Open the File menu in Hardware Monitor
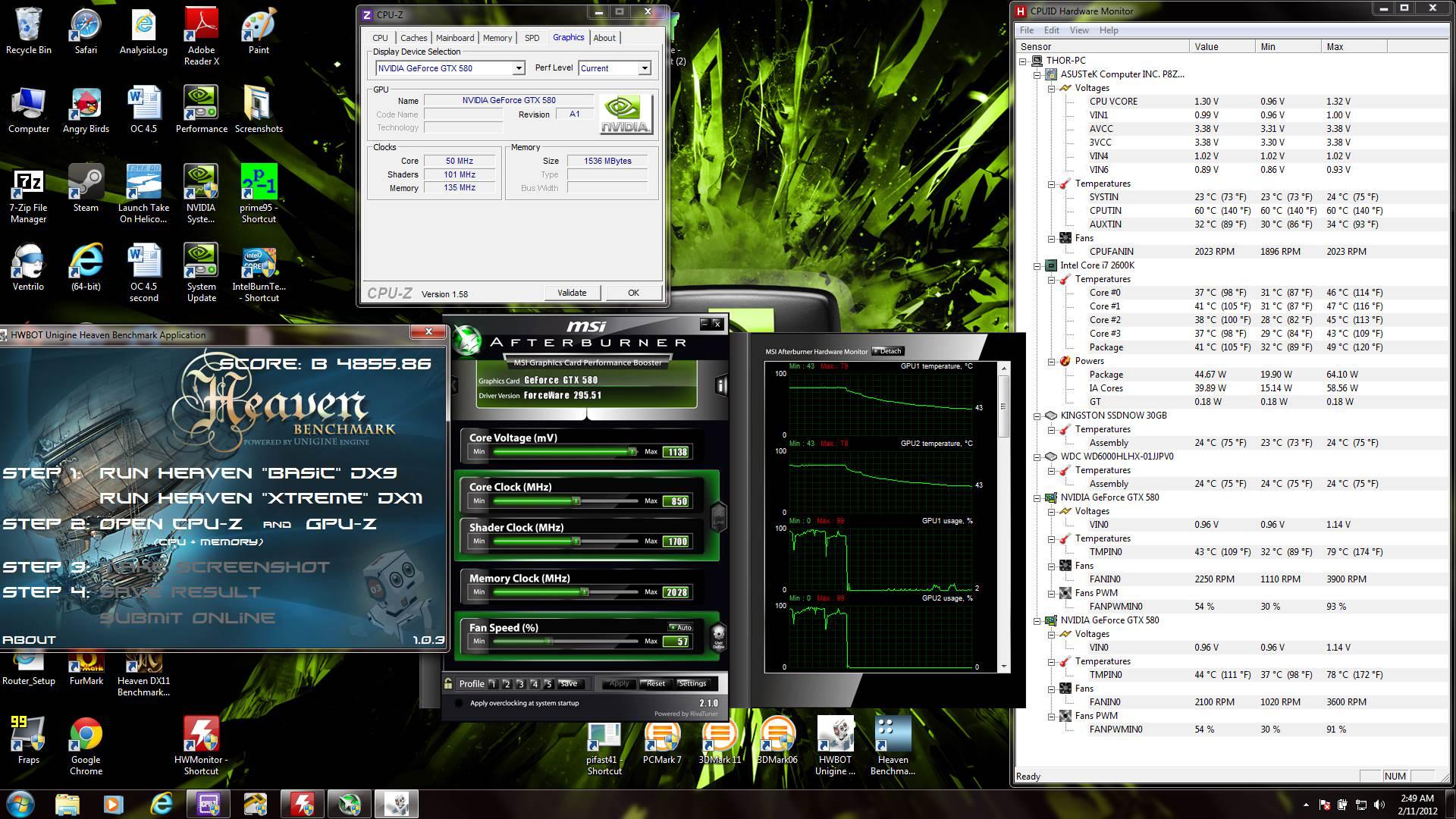The image size is (1456, 819). click(1027, 30)
